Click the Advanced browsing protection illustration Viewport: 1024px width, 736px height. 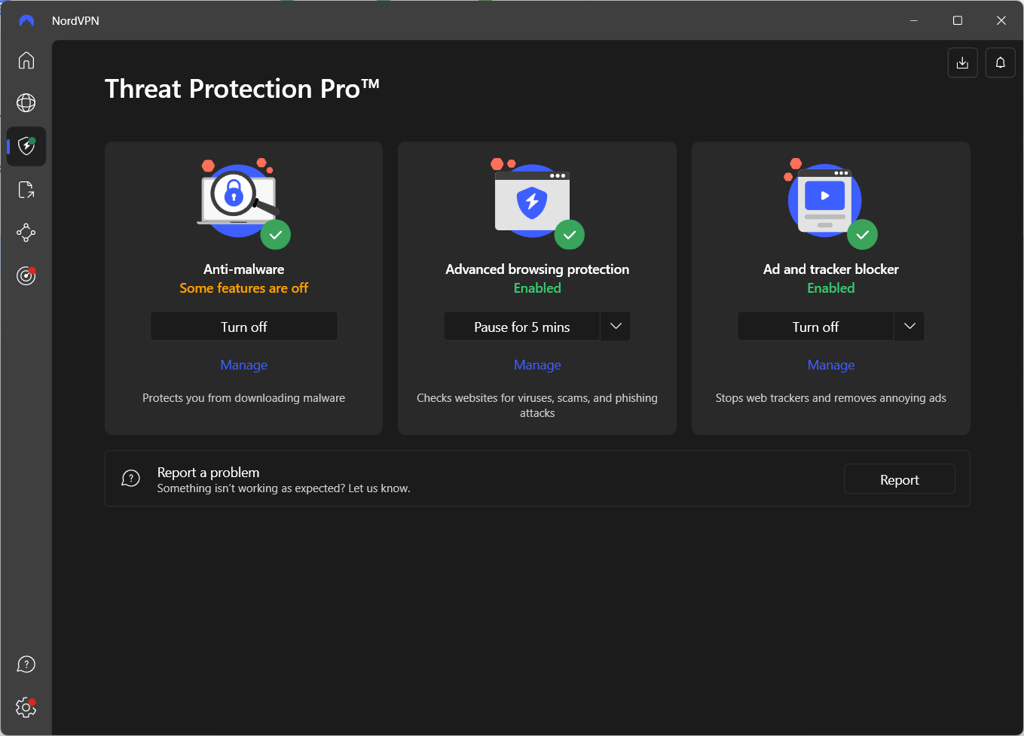tap(537, 203)
